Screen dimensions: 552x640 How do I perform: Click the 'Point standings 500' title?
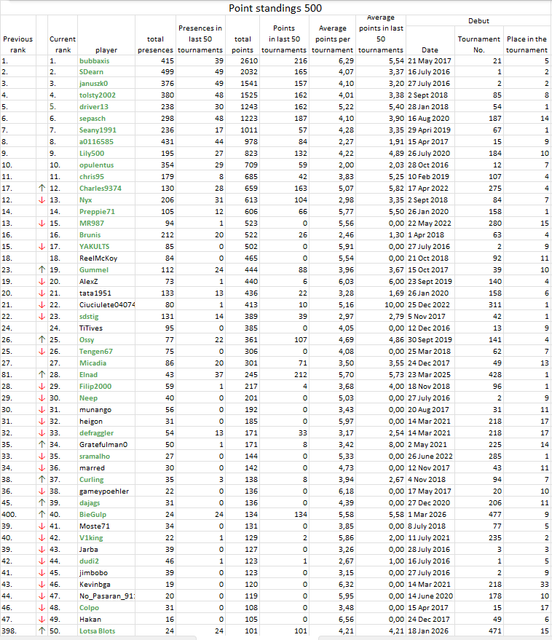click(x=275, y=8)
